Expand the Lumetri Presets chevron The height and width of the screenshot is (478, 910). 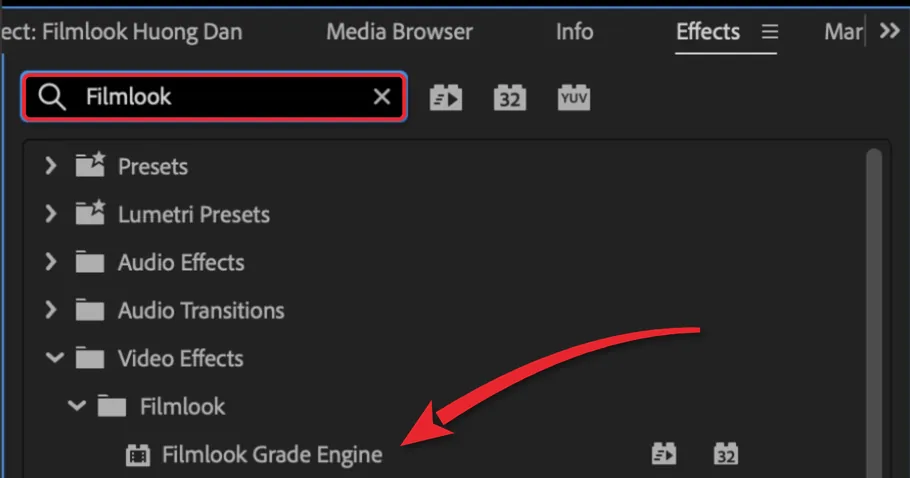point(51,214)
